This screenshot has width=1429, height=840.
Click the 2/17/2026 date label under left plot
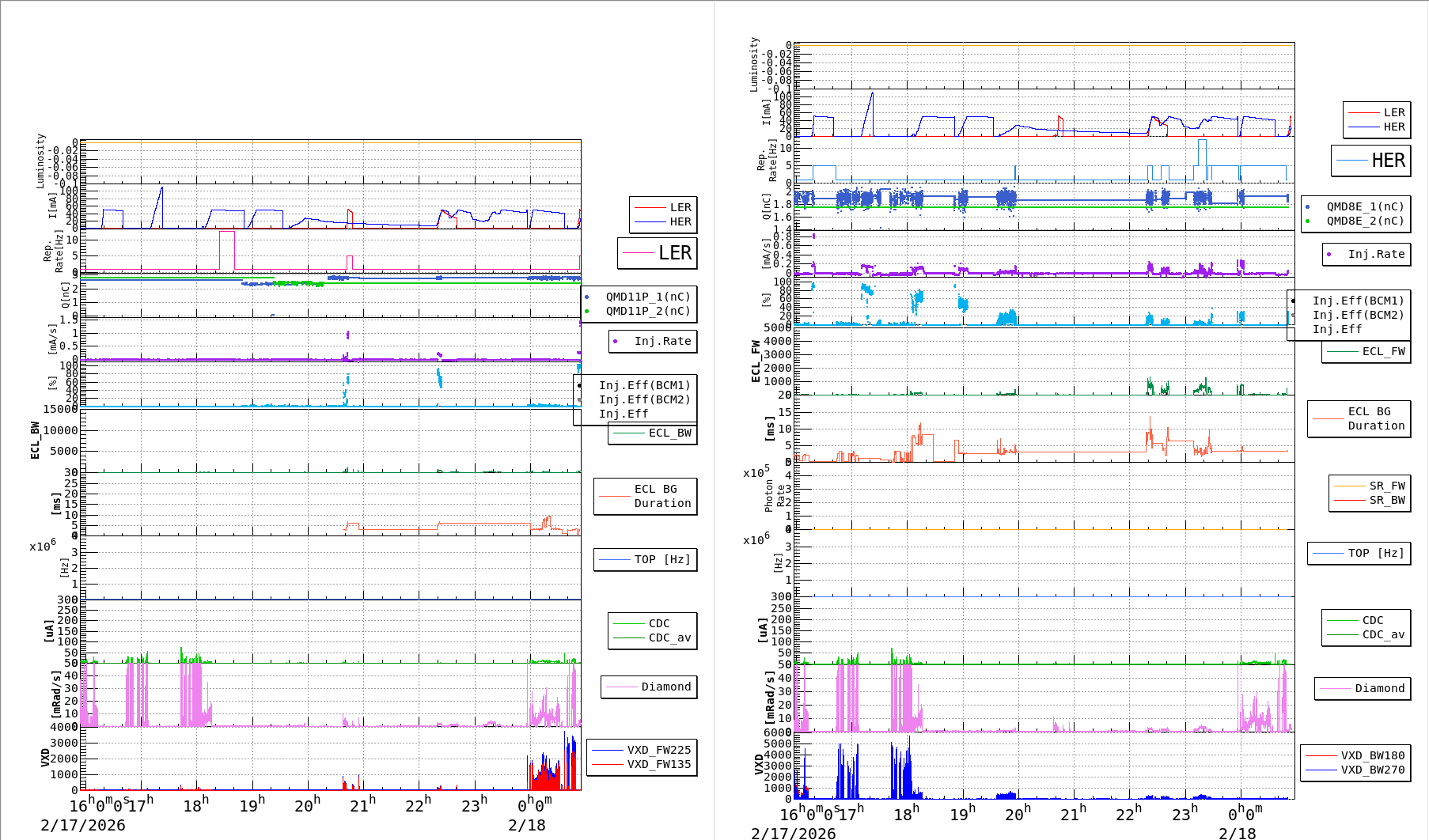coord(83,825)
